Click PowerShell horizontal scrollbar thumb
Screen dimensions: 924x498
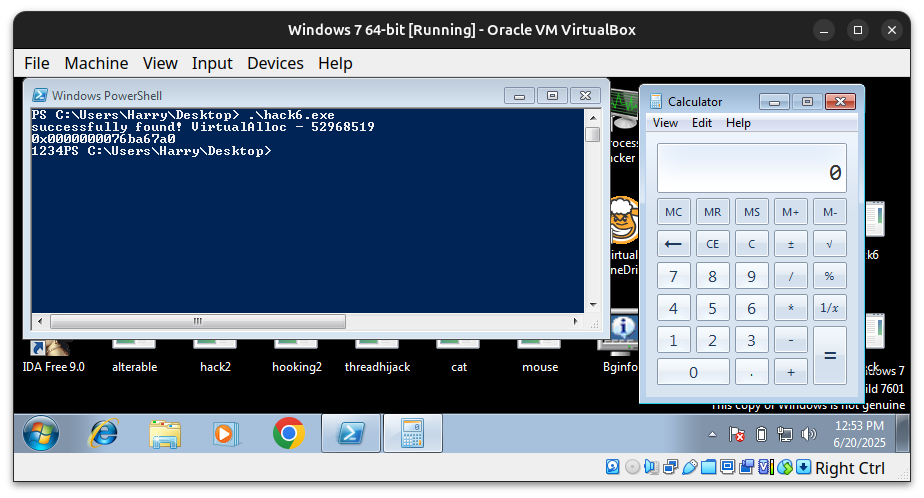pos(198,321)
